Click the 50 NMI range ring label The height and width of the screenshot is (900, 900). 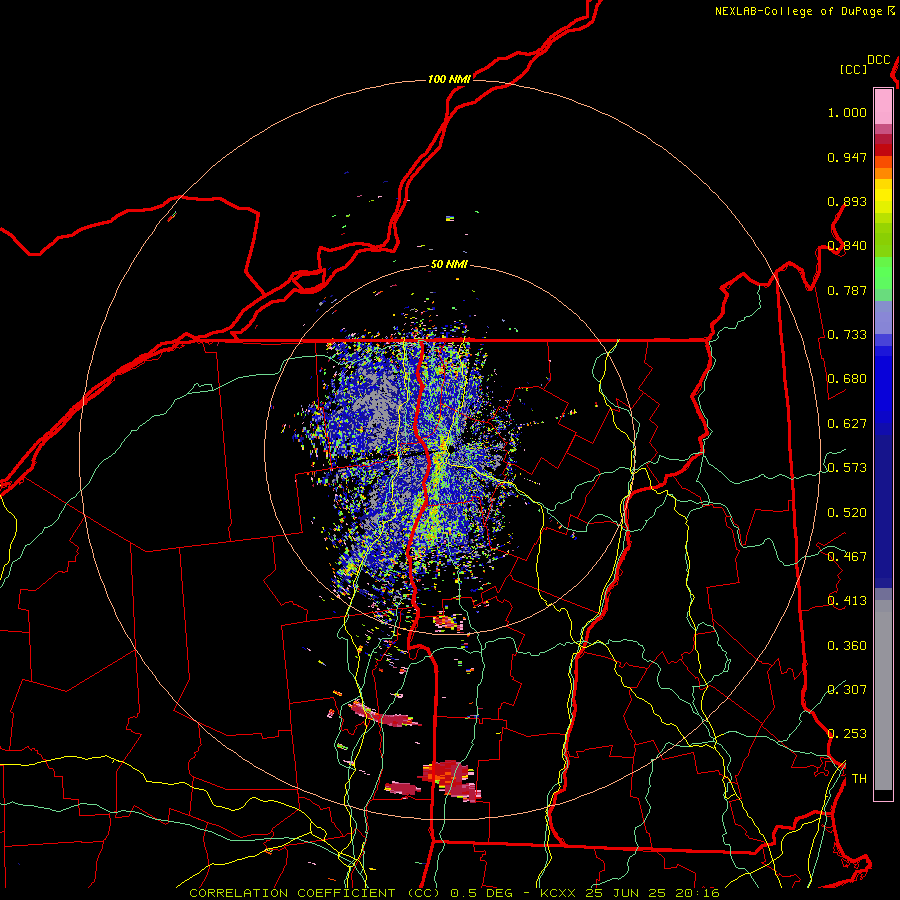click(x=449, y=265)
